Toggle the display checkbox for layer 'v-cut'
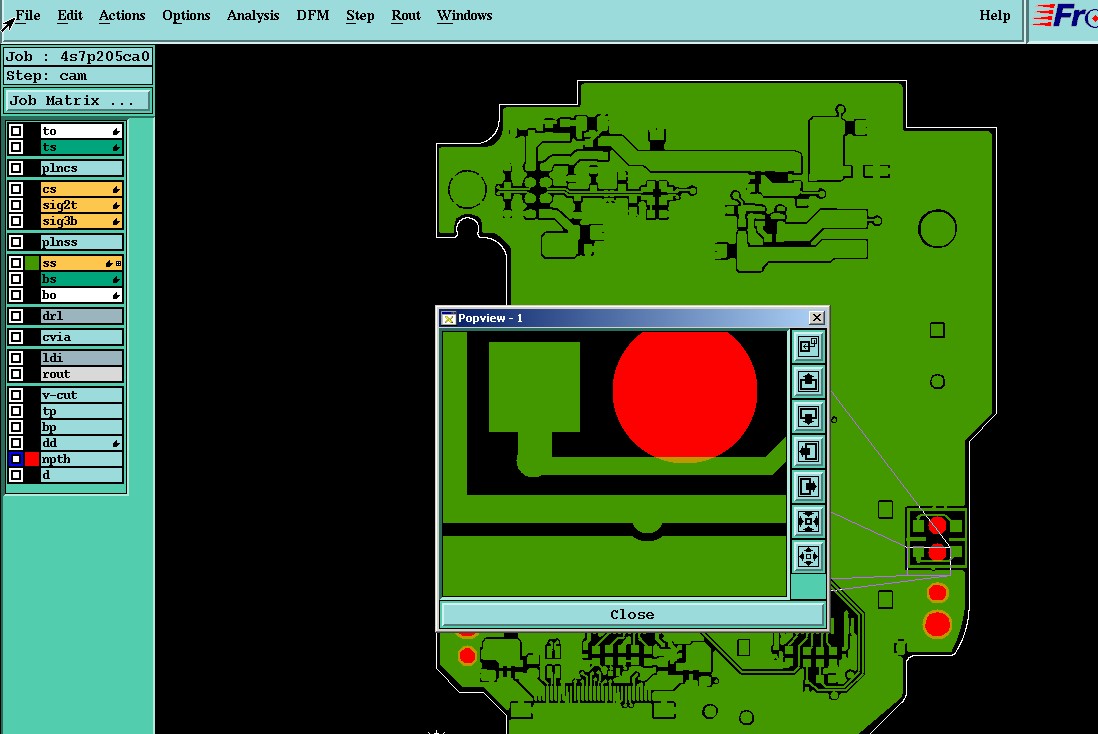The height and width of the screenshot is (734, 1098). 16,395
